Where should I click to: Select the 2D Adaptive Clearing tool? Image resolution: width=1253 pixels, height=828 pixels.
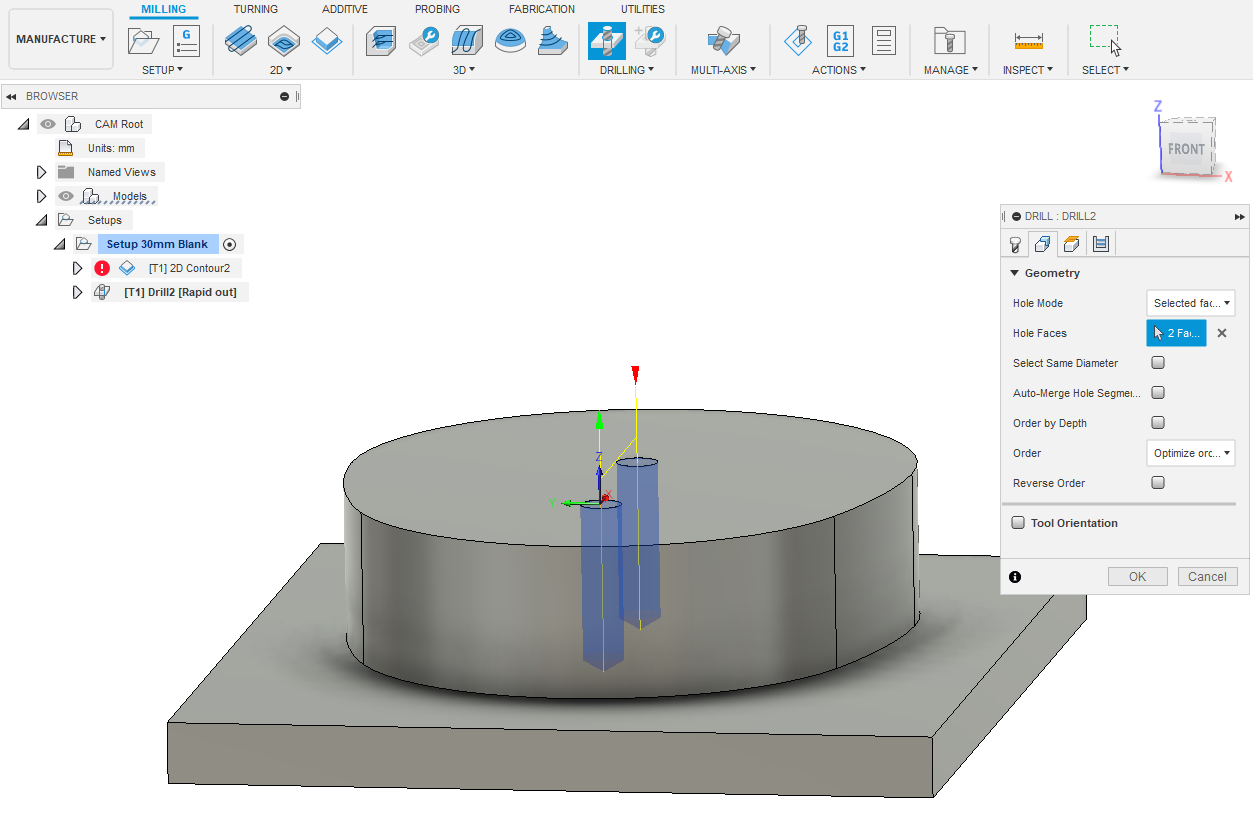(x=239, y=41)
